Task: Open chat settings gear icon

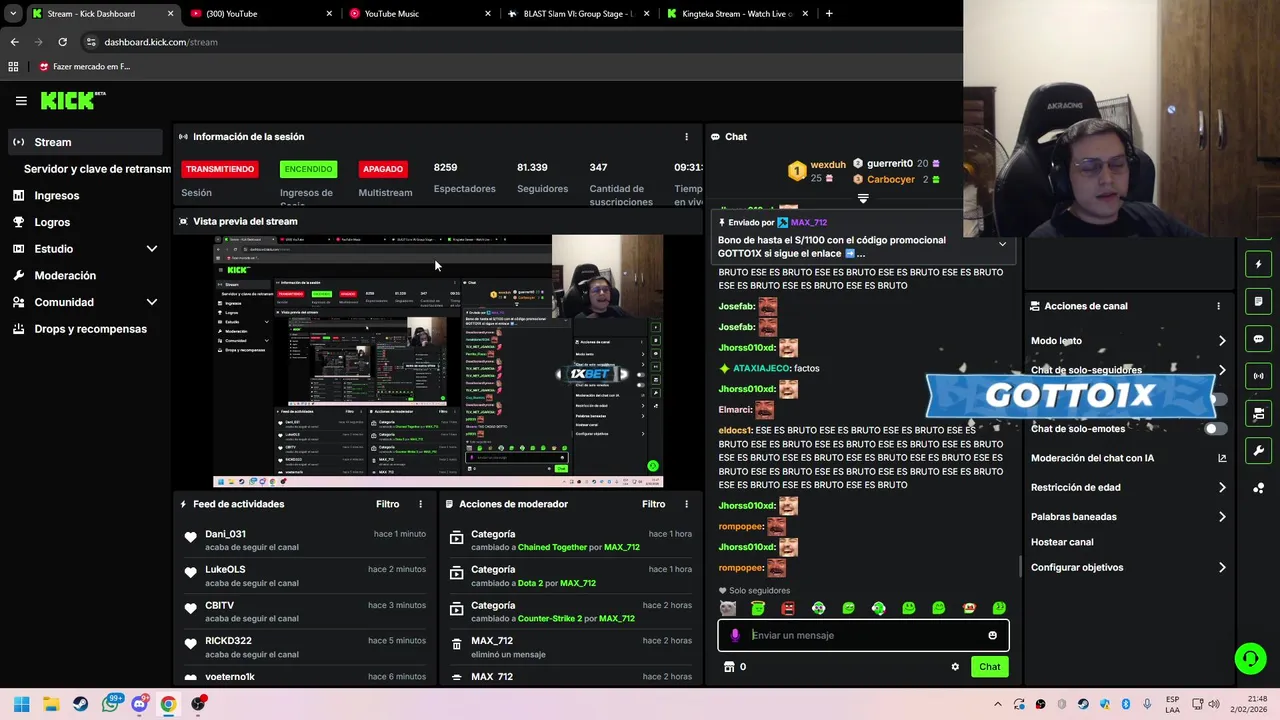Action: coord(955,667)
